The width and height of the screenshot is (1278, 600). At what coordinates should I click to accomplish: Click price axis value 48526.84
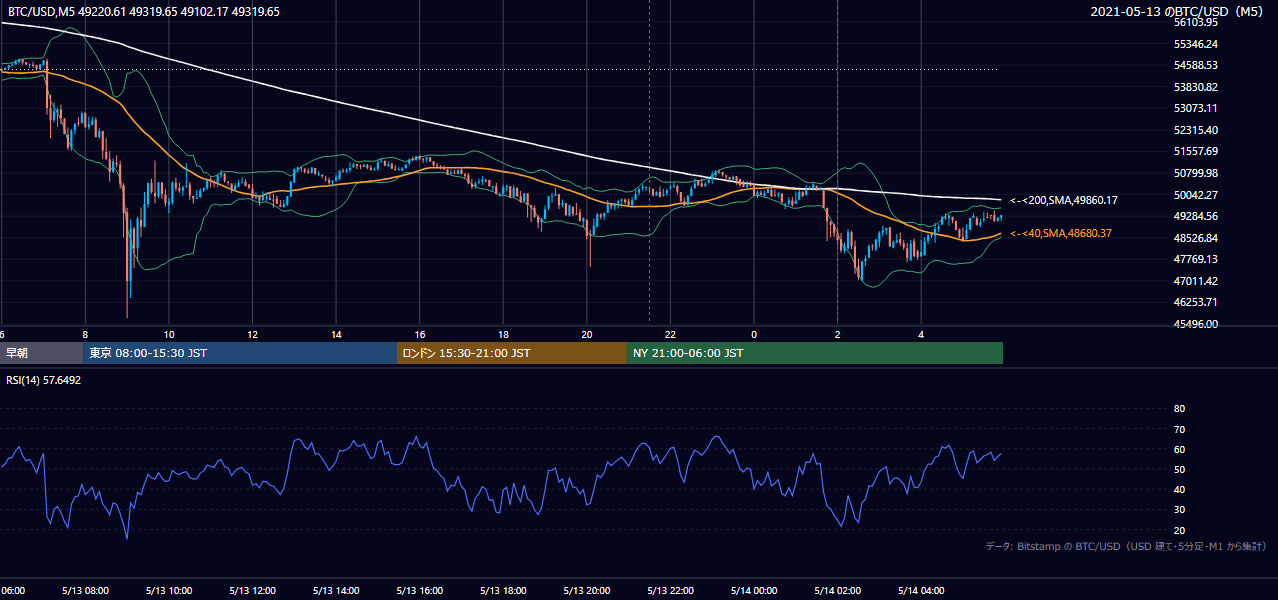(x=1195, y=238)
